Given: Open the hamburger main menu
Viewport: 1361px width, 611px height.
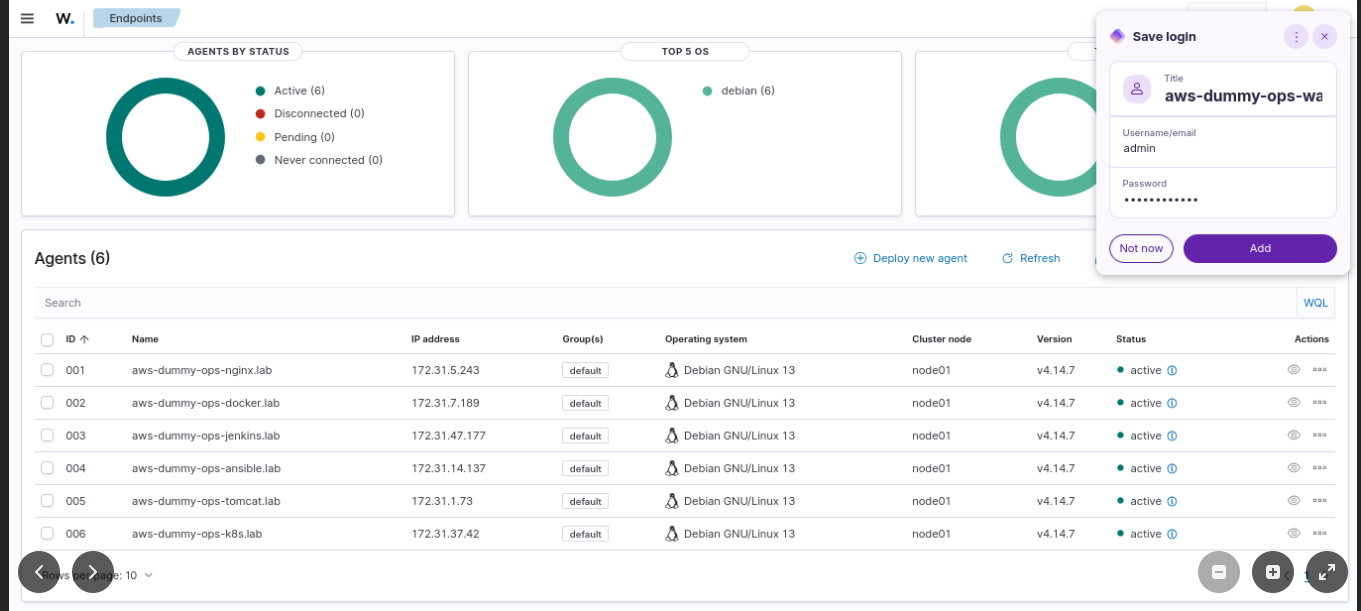Looking at the screenshot, I should [x=27, y=18].
